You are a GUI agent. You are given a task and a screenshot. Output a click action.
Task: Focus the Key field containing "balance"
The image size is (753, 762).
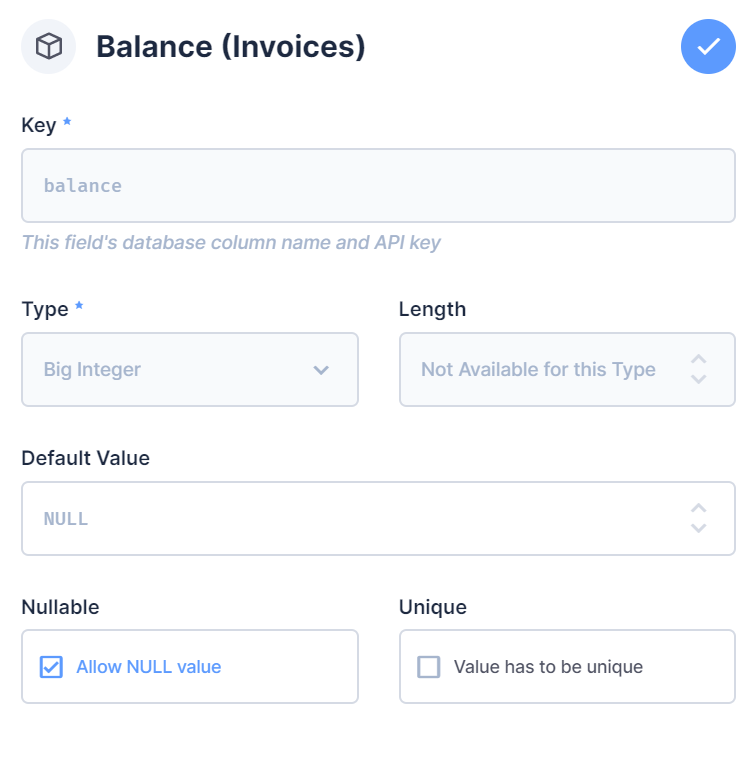[378, 186]
